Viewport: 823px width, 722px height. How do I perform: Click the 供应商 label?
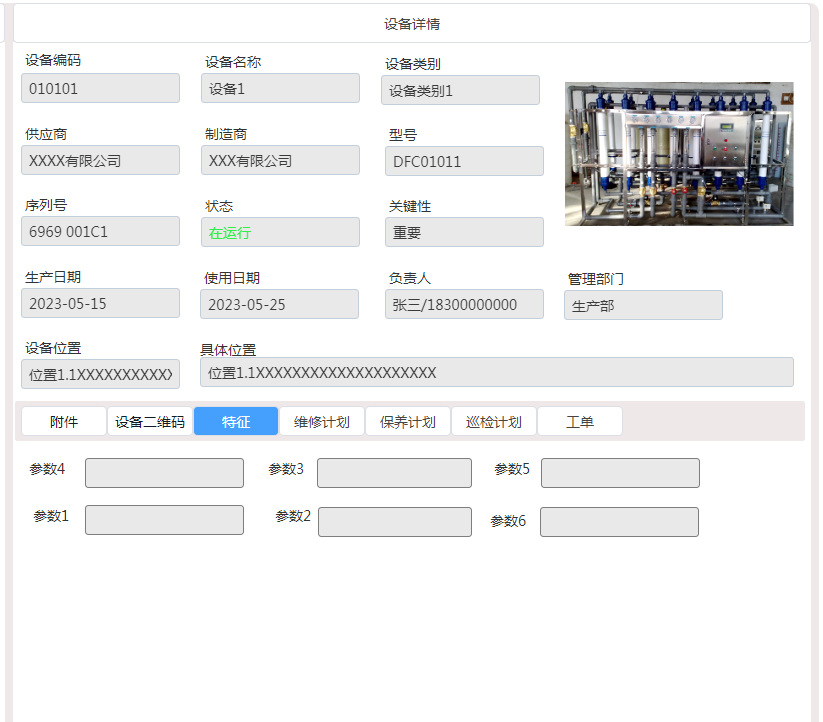pyautogui.click(x=46, y=134)
